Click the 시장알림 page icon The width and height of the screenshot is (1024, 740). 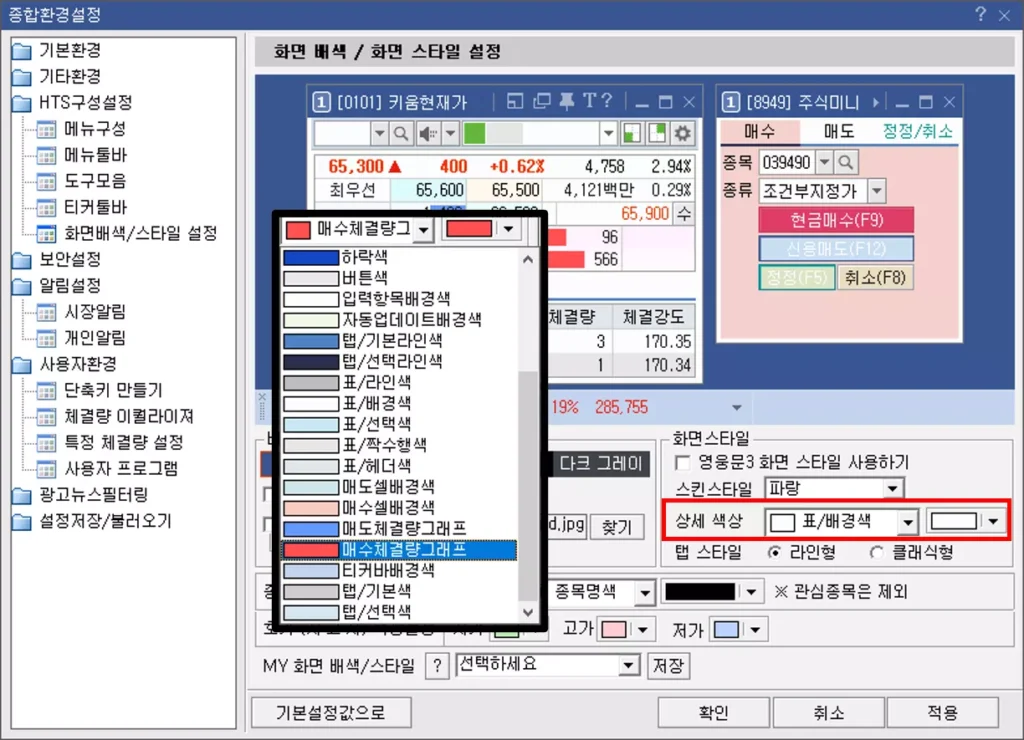[x=46, y=312]
